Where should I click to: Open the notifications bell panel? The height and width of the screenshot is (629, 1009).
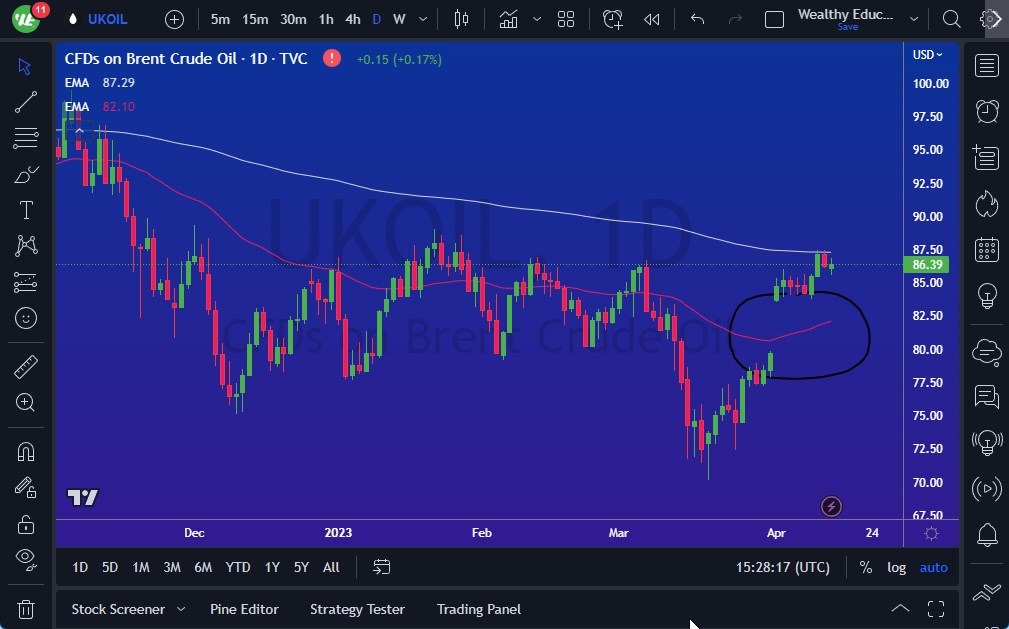[986, 534]
